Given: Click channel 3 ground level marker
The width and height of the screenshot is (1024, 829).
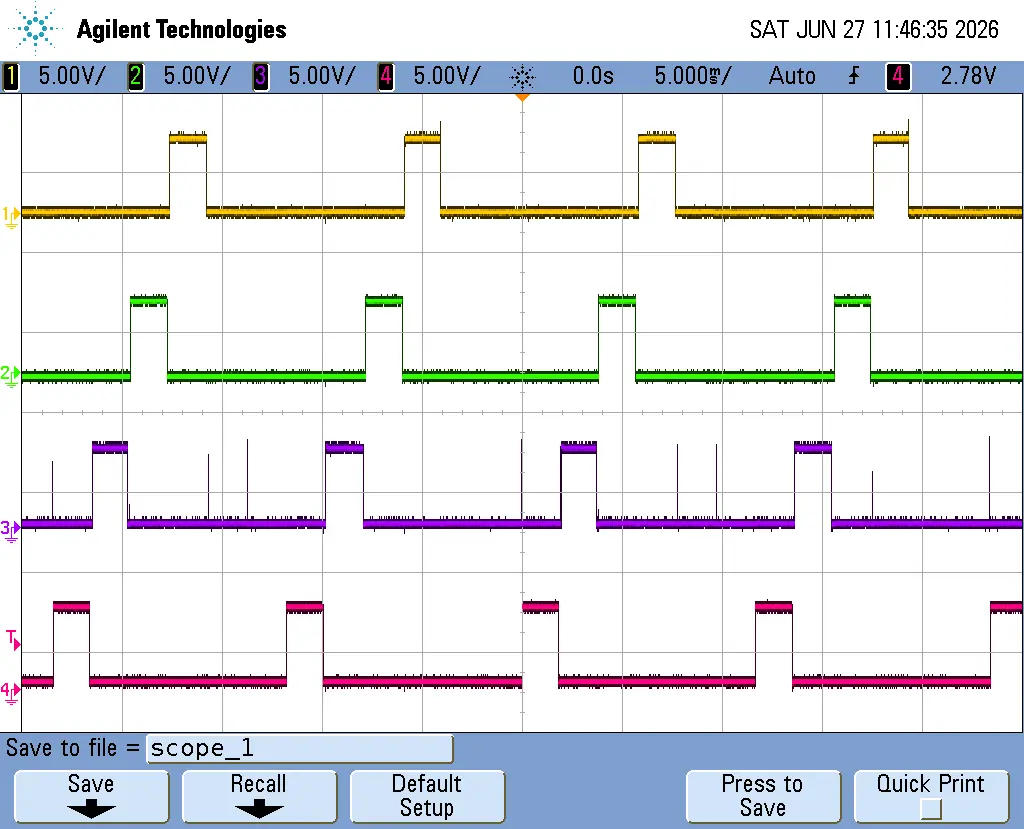Looking at the screenshot, I should coord(10,530).
